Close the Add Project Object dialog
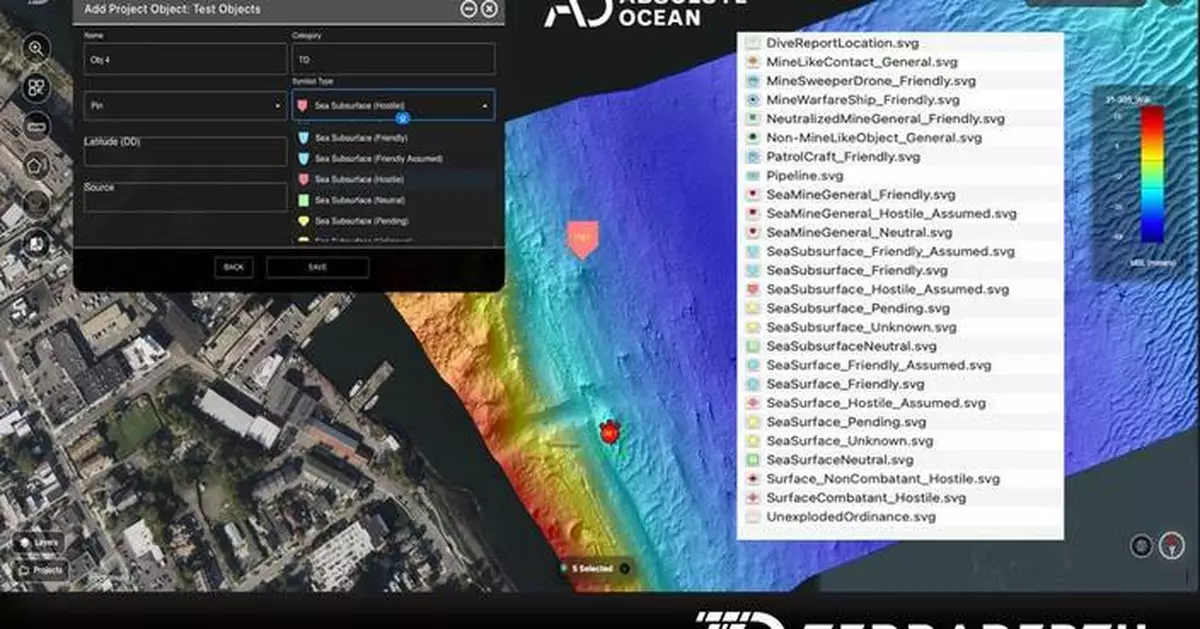 tap(489, 9)
